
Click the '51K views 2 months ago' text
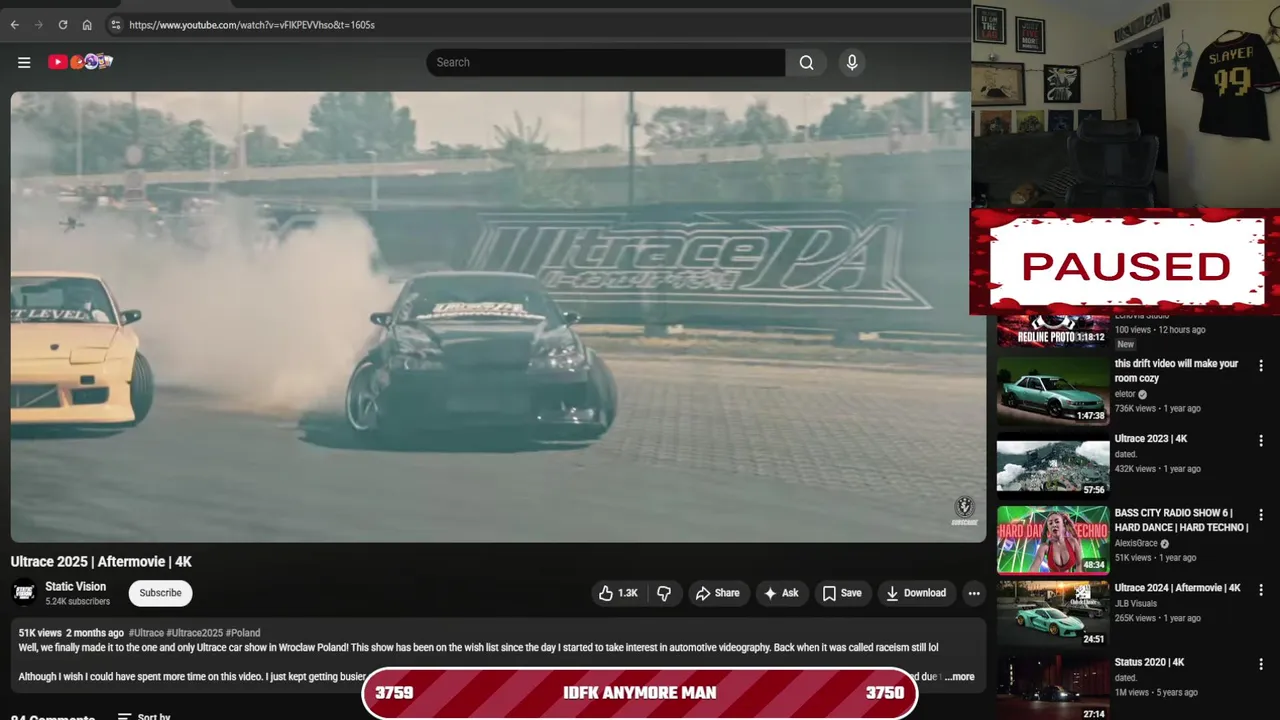(71, 633)
